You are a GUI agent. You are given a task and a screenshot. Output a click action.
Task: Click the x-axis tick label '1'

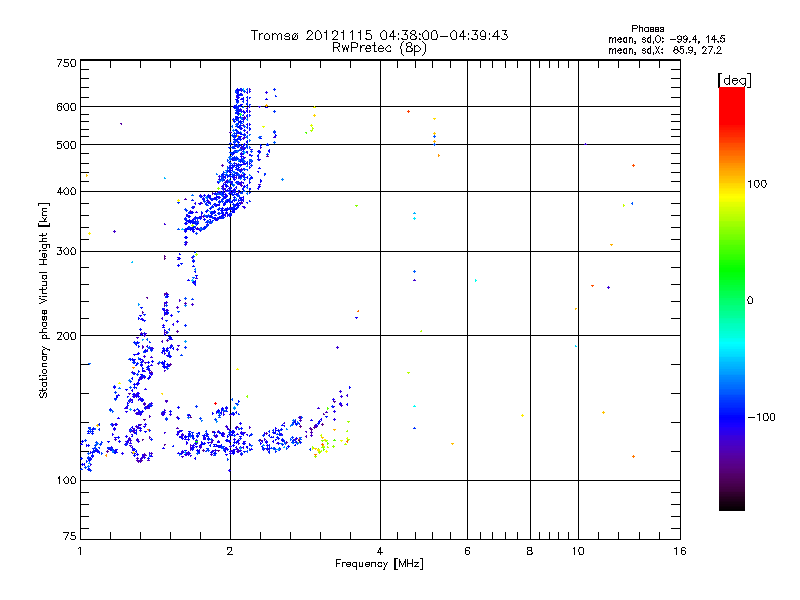tap(80, 551)
